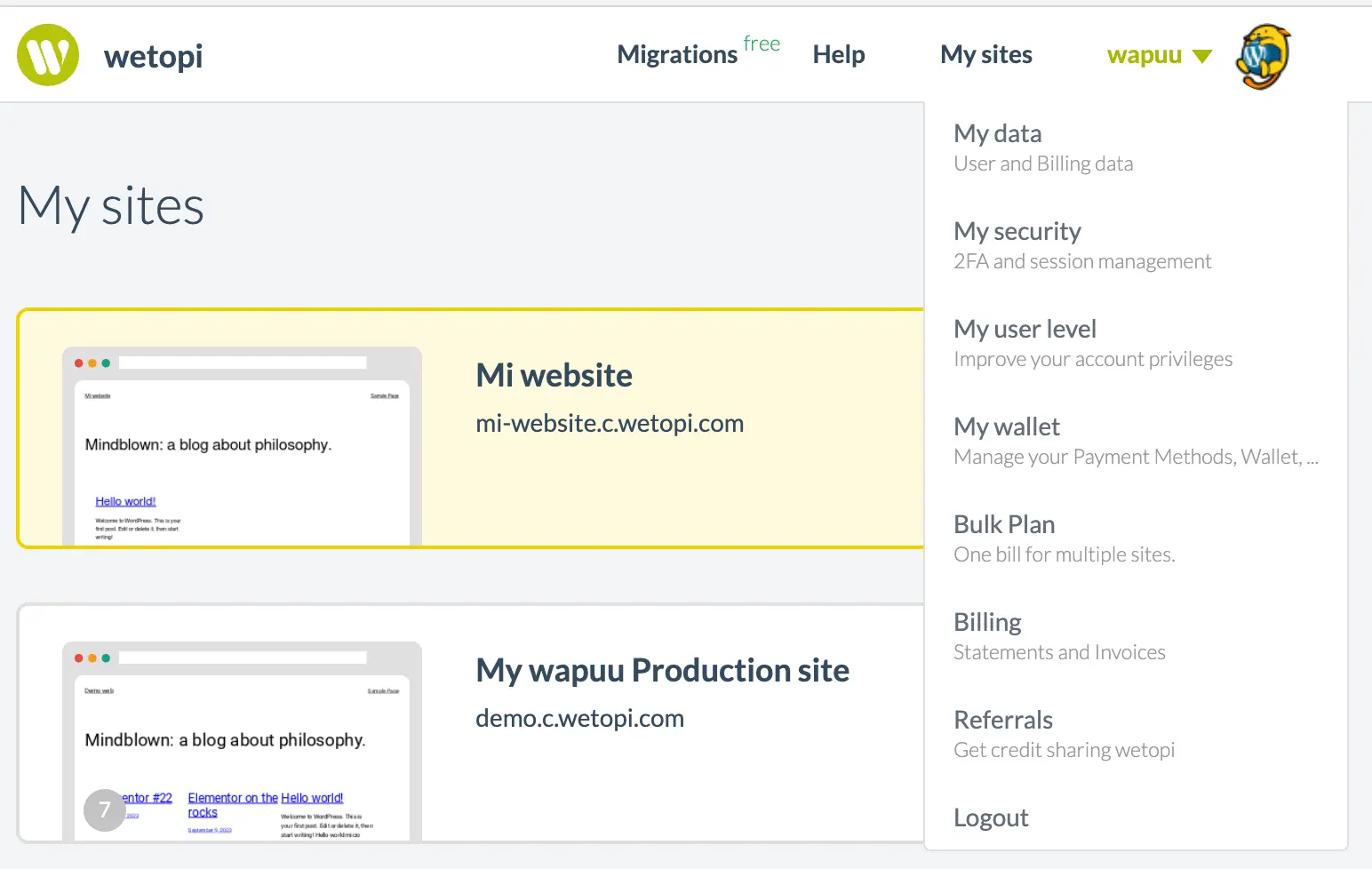This screenshot has width=1372, height=869.
Task: Click demo.c.wetopi.com URL
Action: click(579, 718)
